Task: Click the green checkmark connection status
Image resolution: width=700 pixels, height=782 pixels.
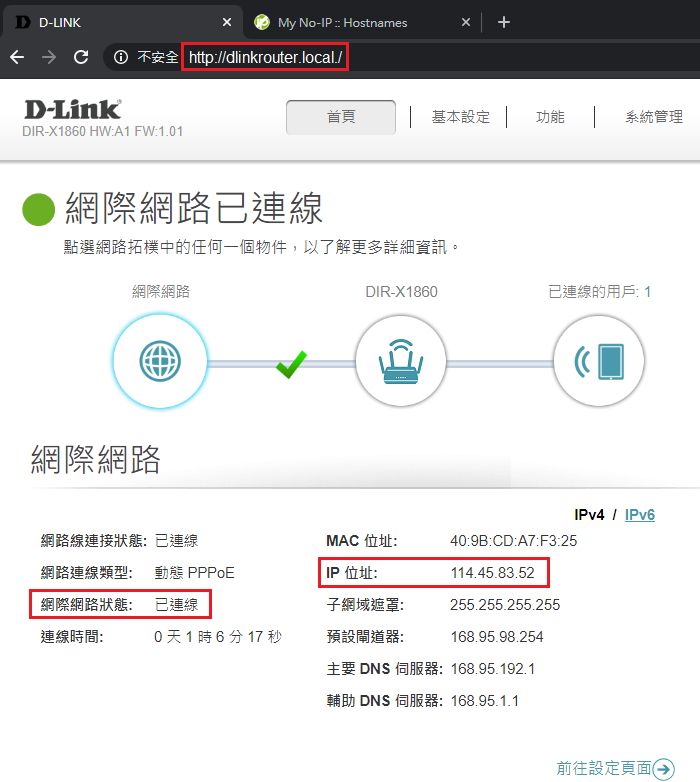Action: 291,365
